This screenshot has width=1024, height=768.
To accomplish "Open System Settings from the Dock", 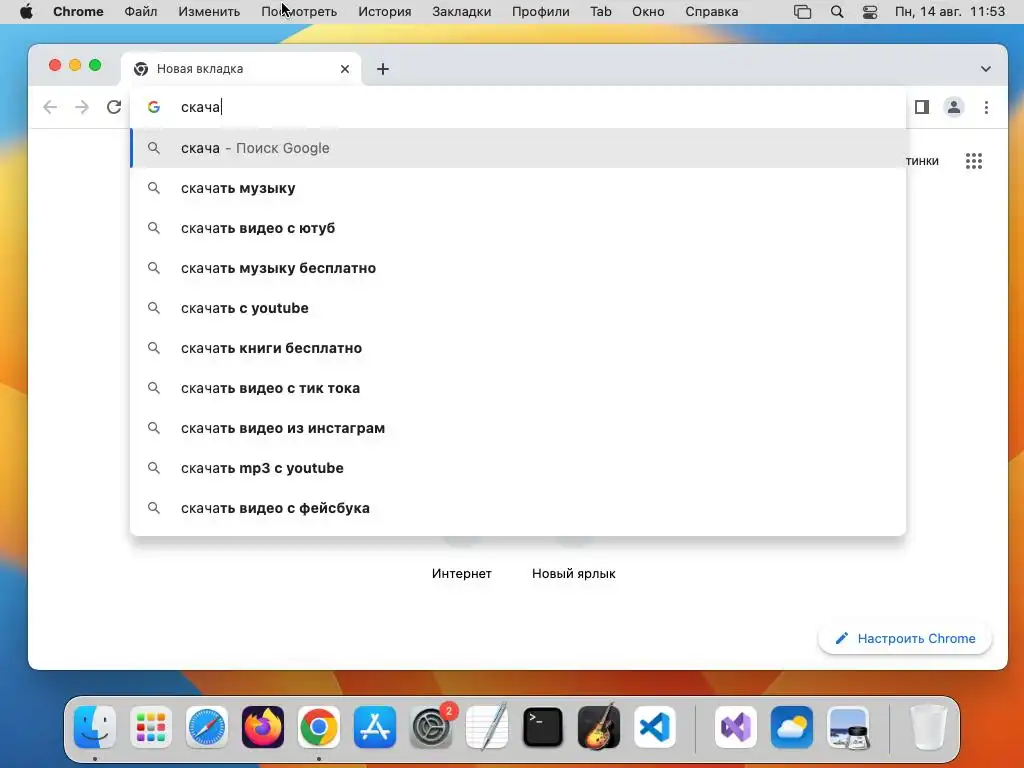I will coord(431,727).
